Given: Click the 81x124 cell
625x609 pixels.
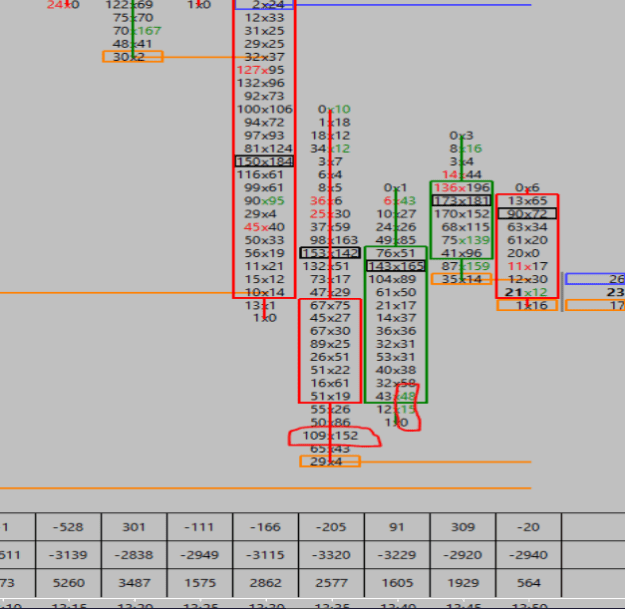Looking at the screenshot, I should [x=268, y=148].
